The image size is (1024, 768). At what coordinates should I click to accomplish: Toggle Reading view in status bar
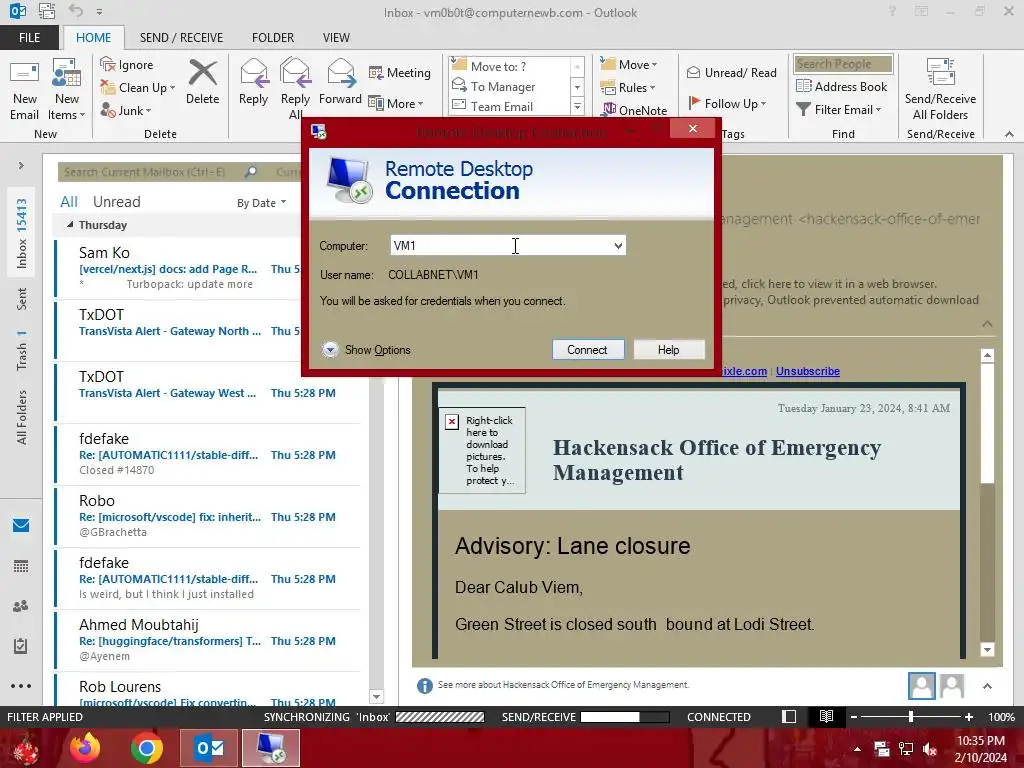coord(826,716)
